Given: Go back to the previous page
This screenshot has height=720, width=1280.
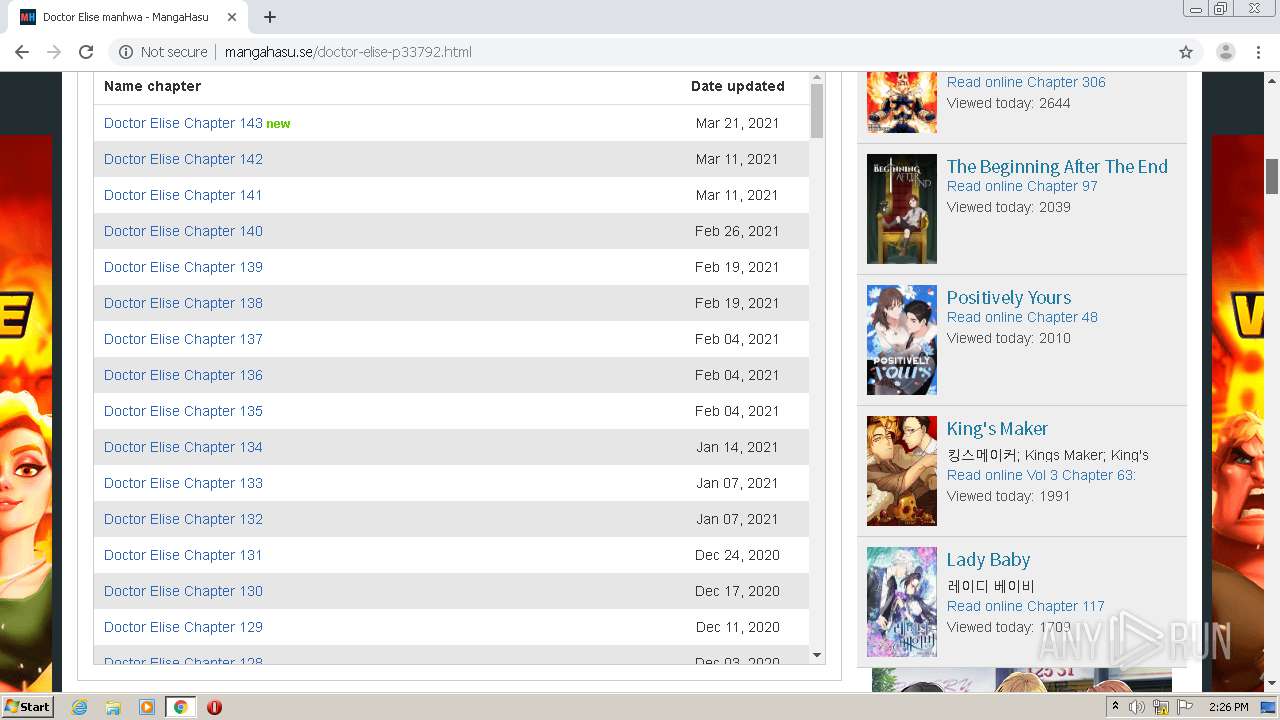Looking at the screenshot, I should coord(22,52).
